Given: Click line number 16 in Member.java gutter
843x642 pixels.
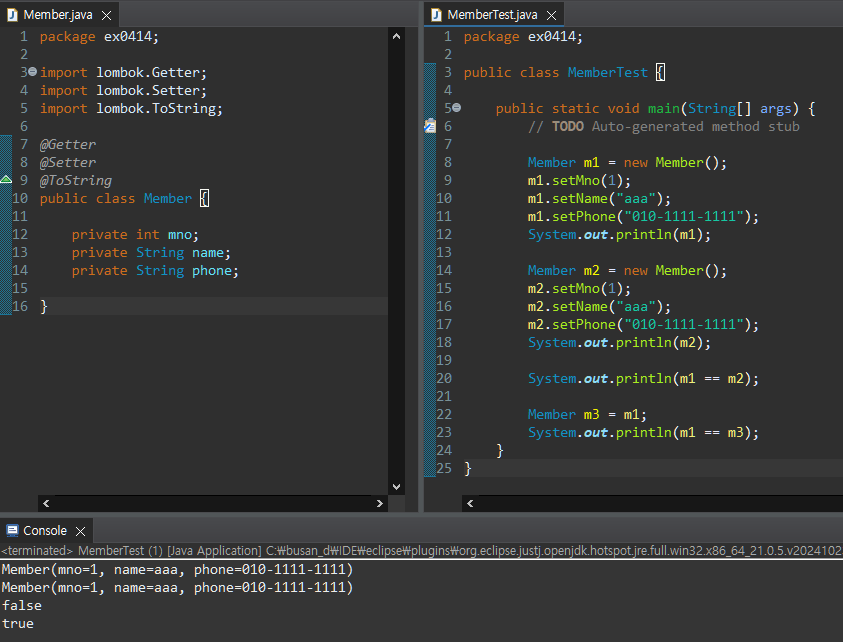Looking at the screenshot, I should coord(20,306).
